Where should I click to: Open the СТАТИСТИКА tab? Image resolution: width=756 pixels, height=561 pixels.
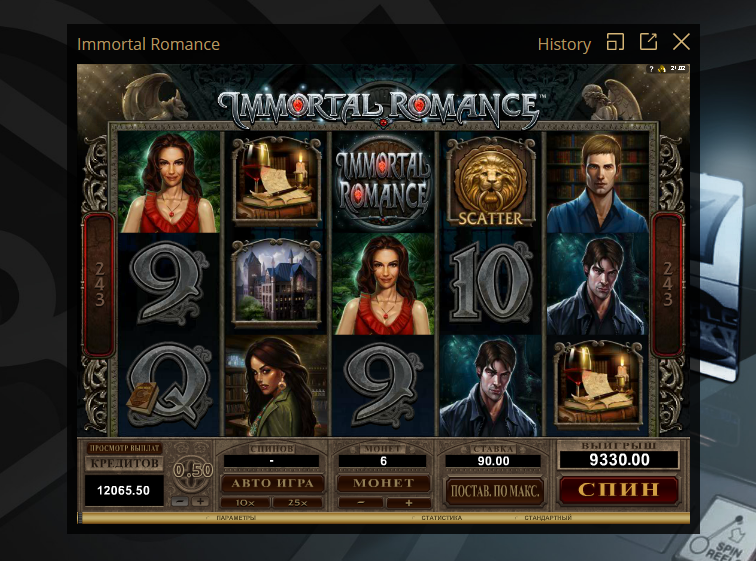click(x=442, y=518)
